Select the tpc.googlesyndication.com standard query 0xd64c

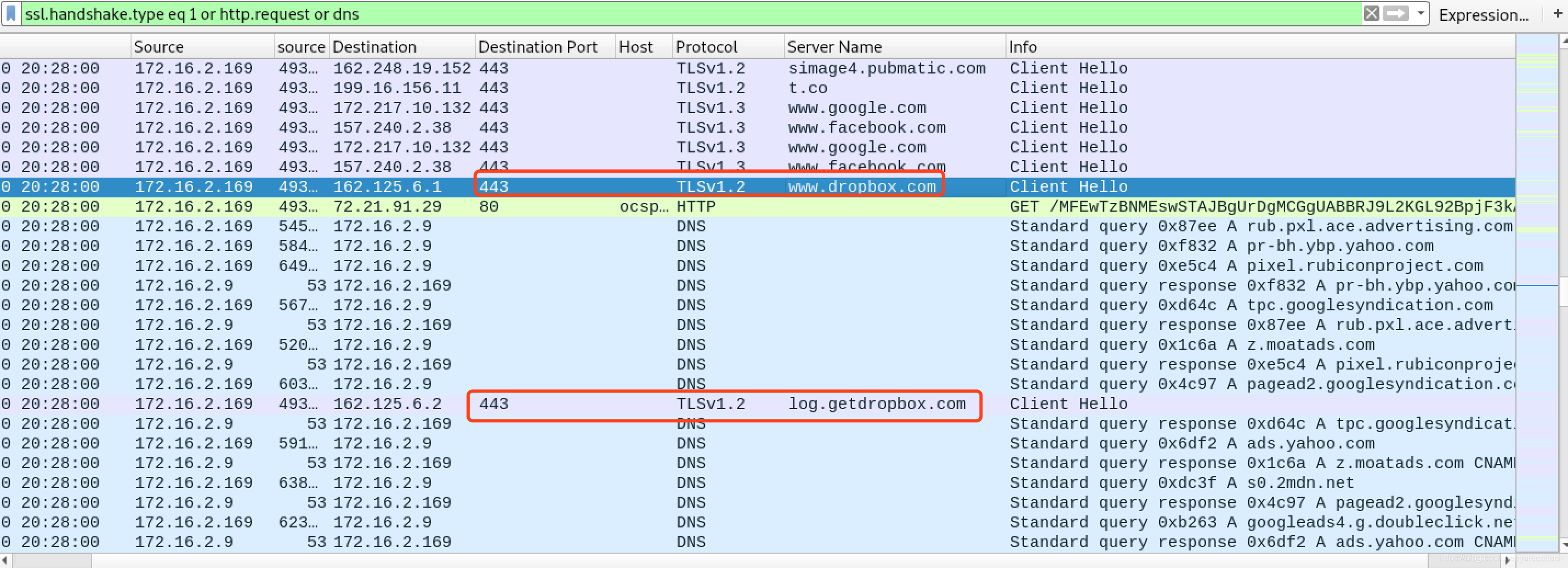[757, 305]
